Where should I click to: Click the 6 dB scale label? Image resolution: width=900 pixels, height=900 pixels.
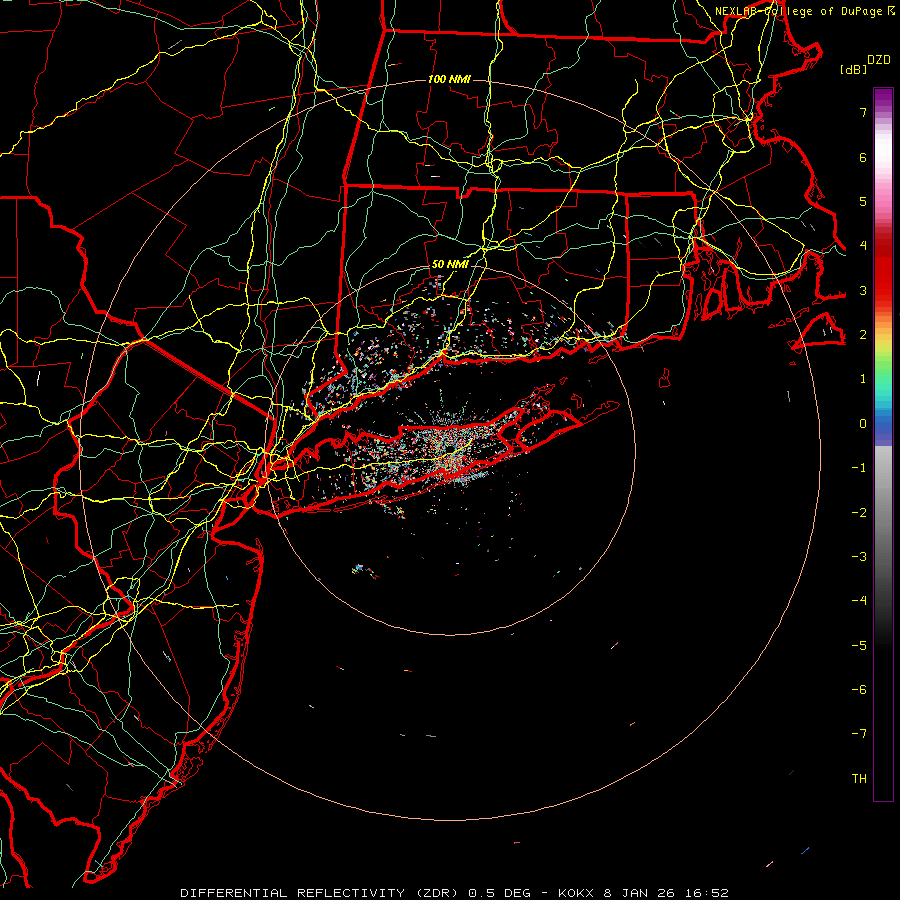(x=863, y=157)
